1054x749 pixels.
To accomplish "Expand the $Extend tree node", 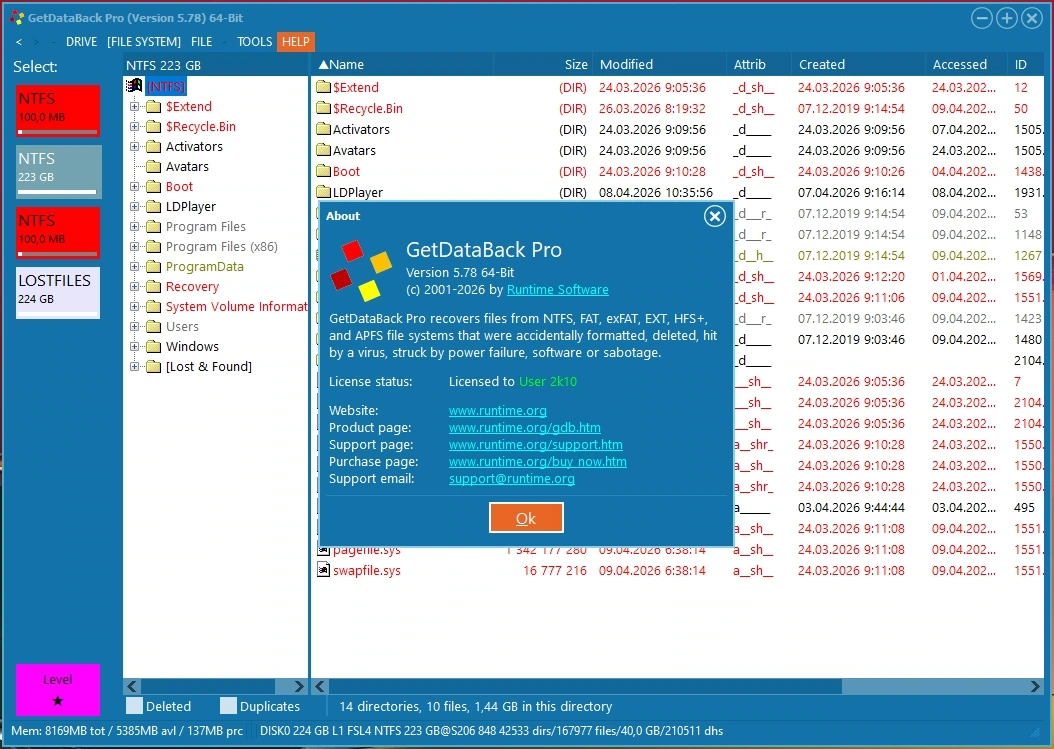I will 134,106.
